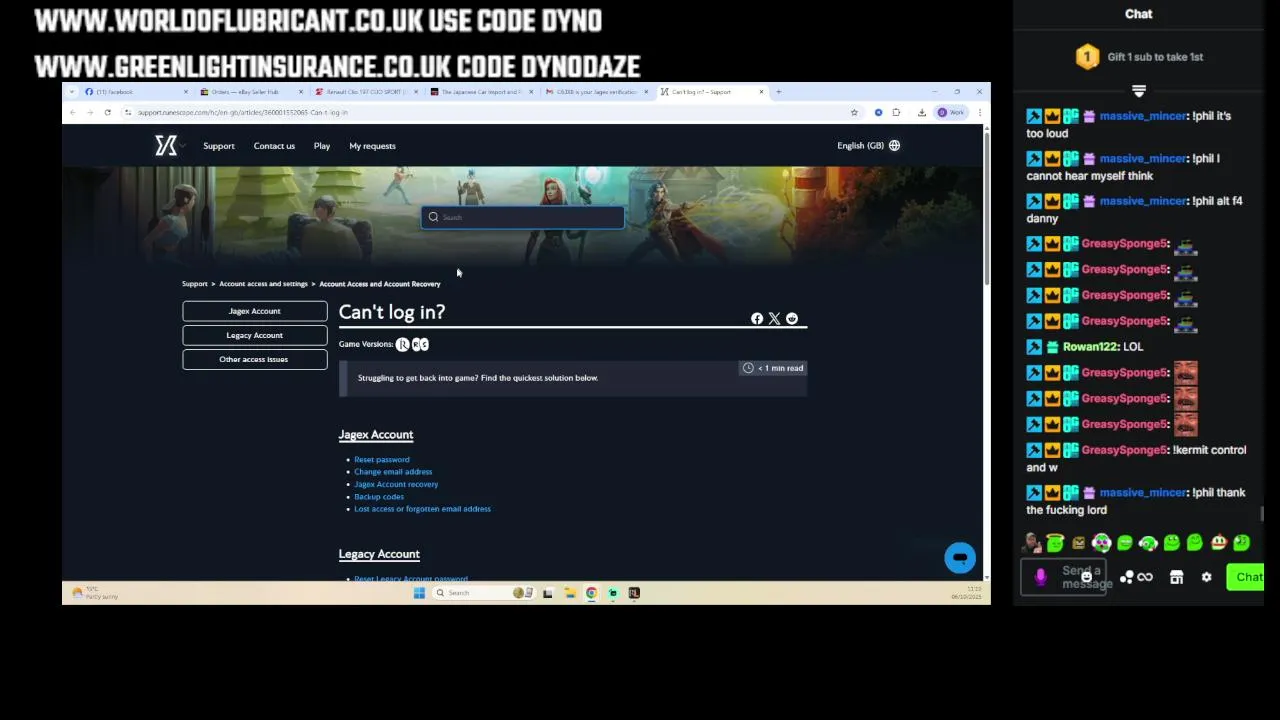Bookmark this page with the star icon

pos(854,112)
